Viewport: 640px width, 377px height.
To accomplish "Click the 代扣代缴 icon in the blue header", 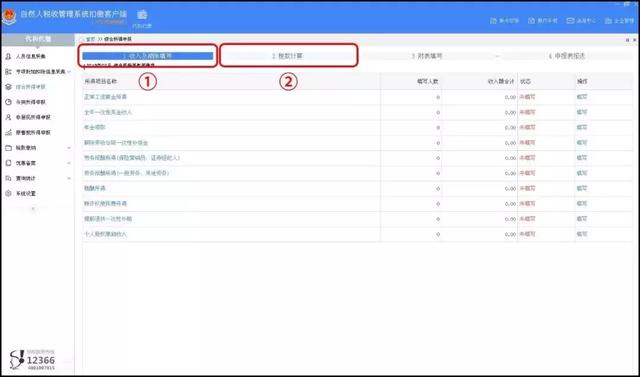I will pos(142,18).
